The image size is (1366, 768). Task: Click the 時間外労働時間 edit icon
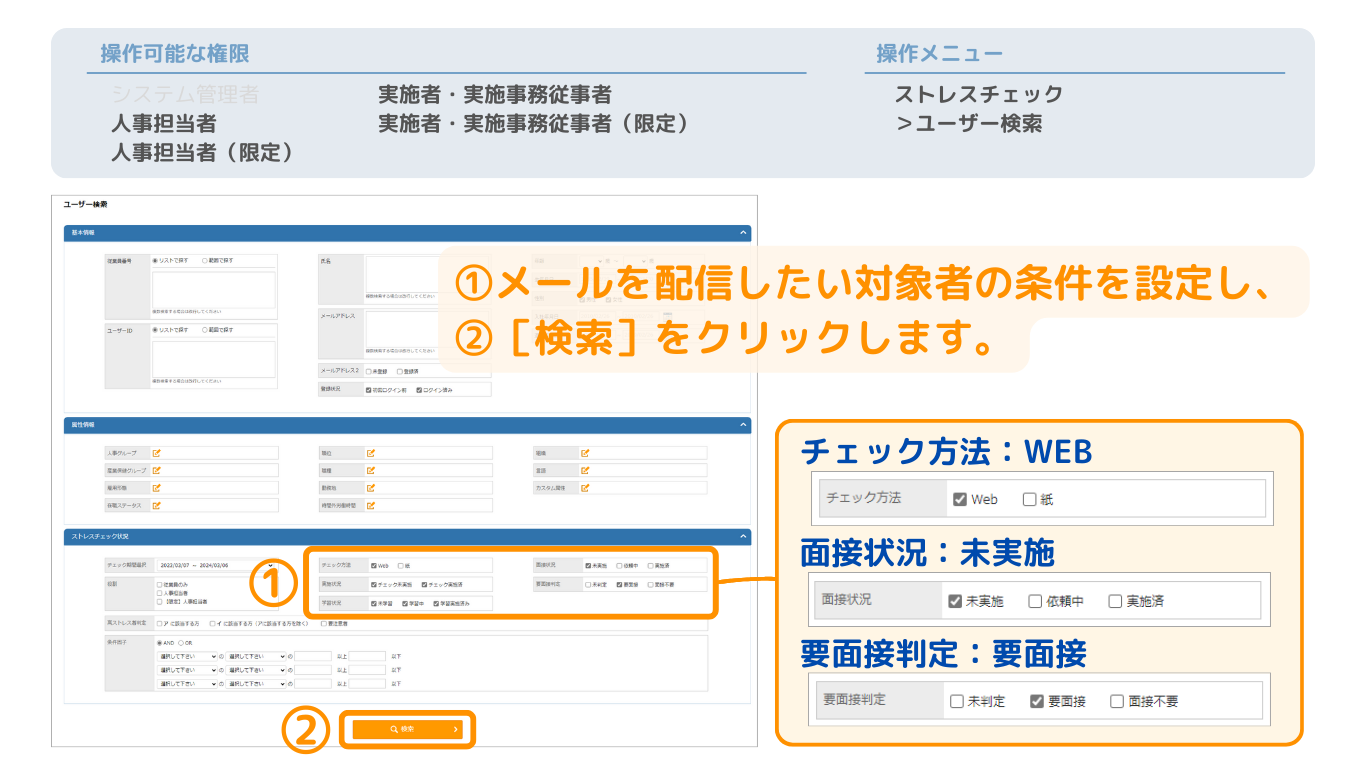(371, 506)
